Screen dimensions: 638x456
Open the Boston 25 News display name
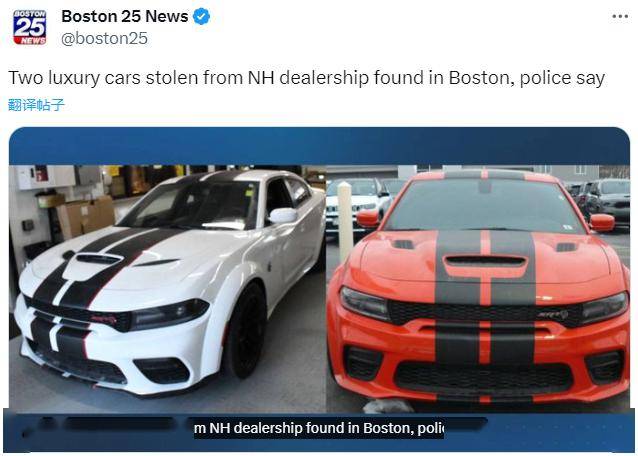(x=125, y=17)
